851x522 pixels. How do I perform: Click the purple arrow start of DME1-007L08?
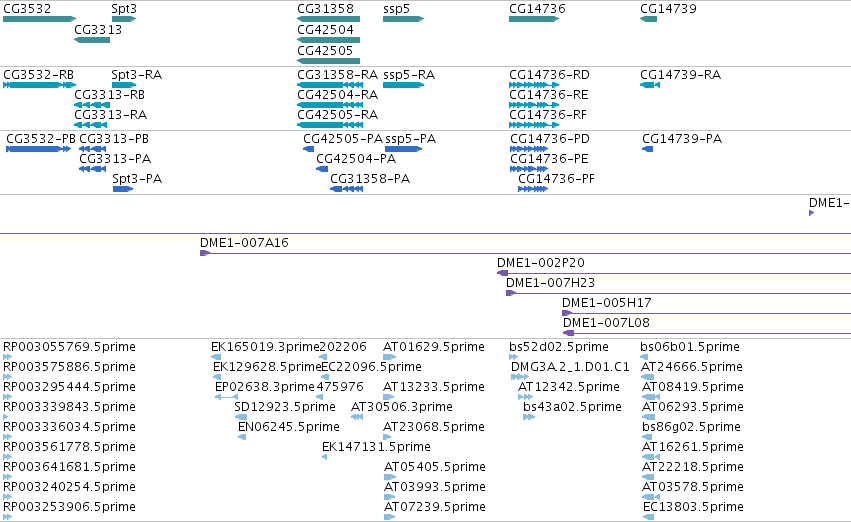click(568, 333)
